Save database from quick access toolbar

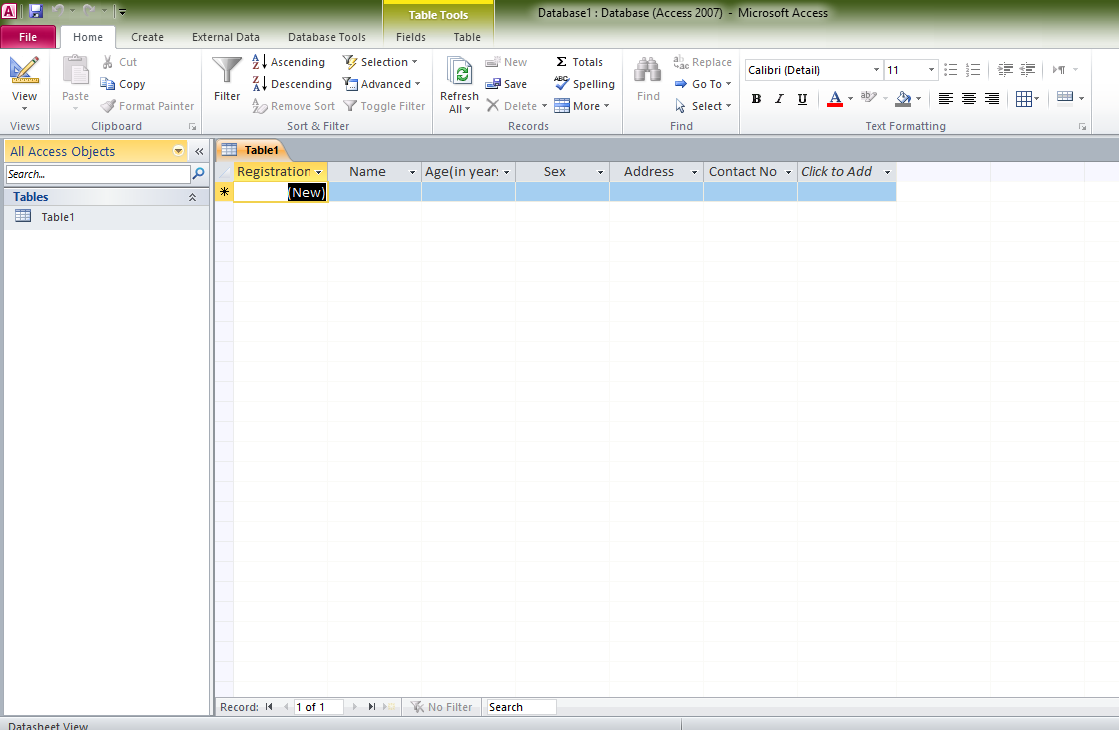(x=36, y=11)
